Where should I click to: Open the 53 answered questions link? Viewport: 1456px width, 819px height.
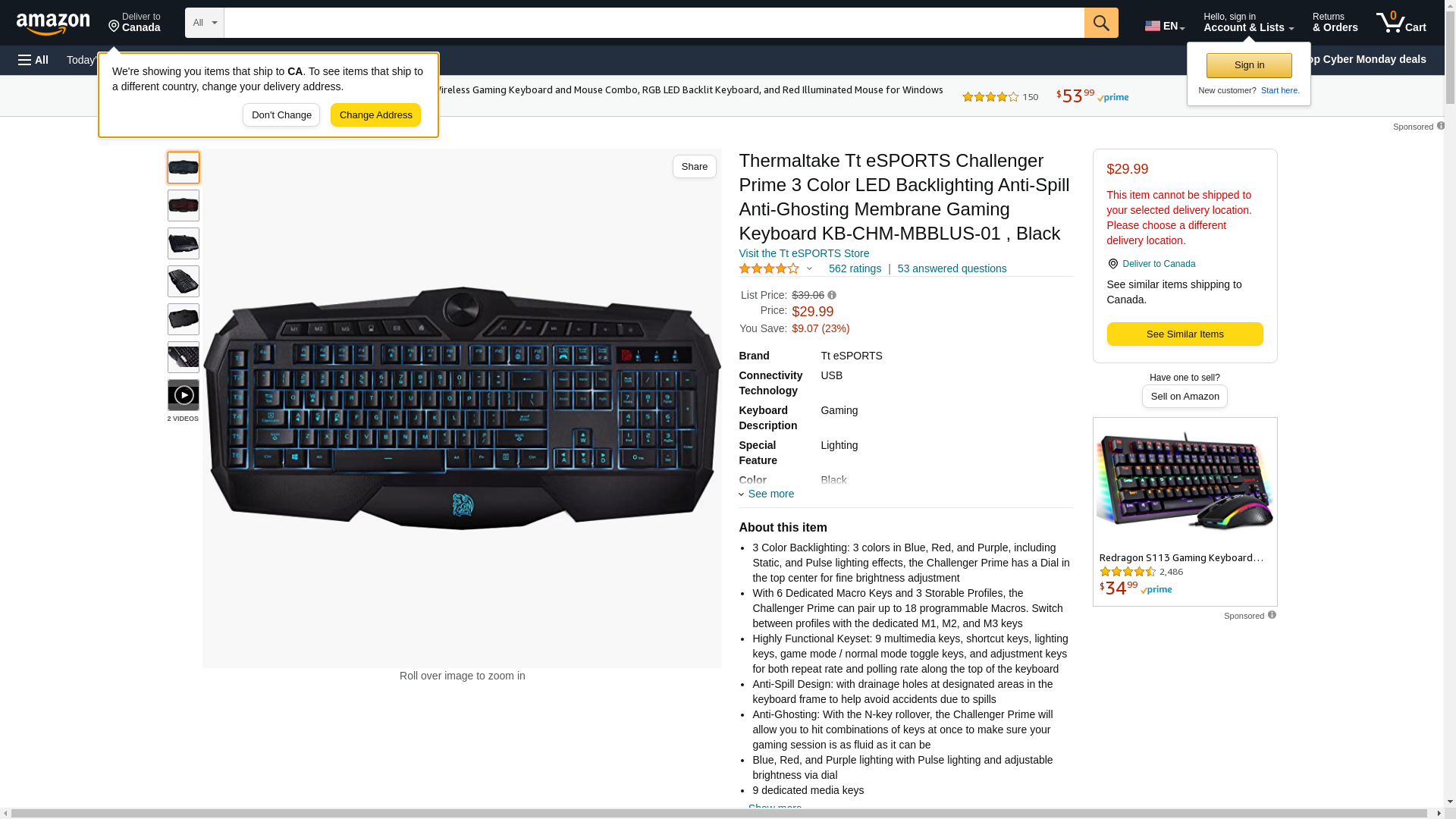[952, 268]
